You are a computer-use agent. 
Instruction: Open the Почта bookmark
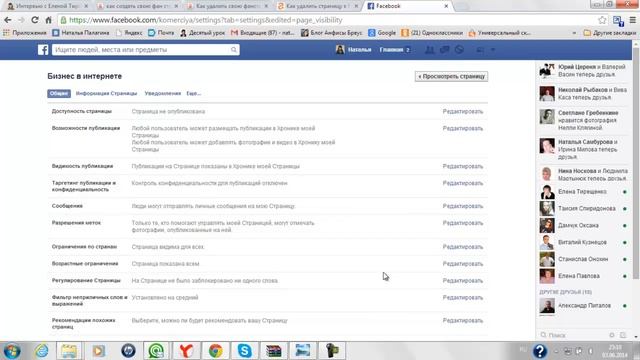click(x=161, y=33)
